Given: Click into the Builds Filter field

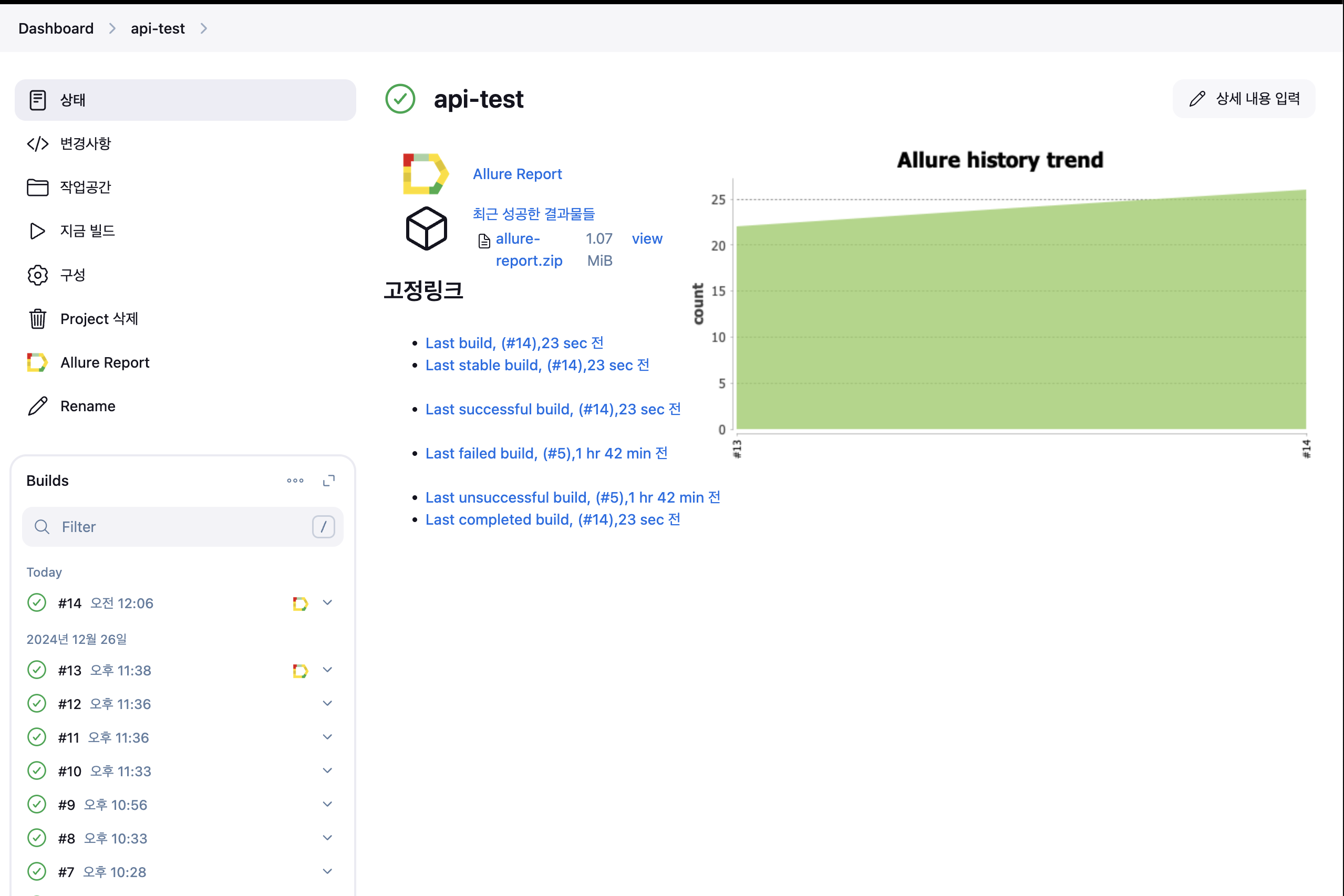Looking at the screenshot, I should click(183, 527).
